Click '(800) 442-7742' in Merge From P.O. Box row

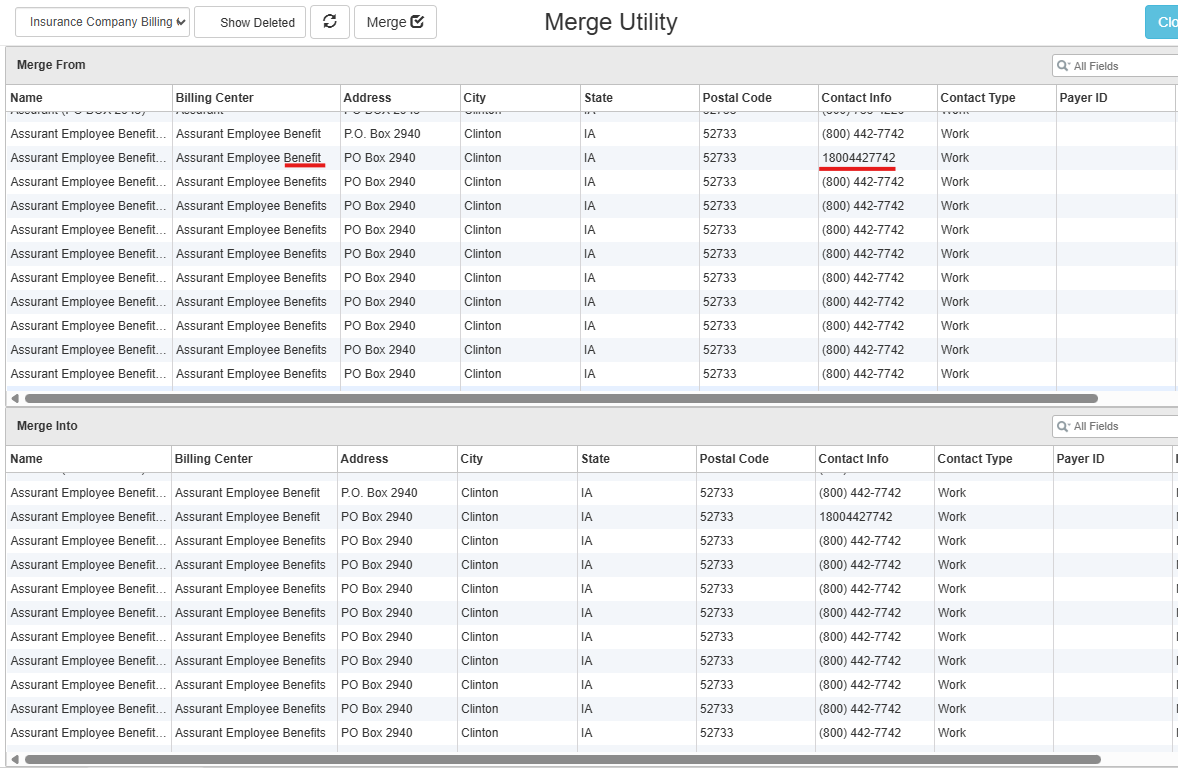click(x=862, y=134)
